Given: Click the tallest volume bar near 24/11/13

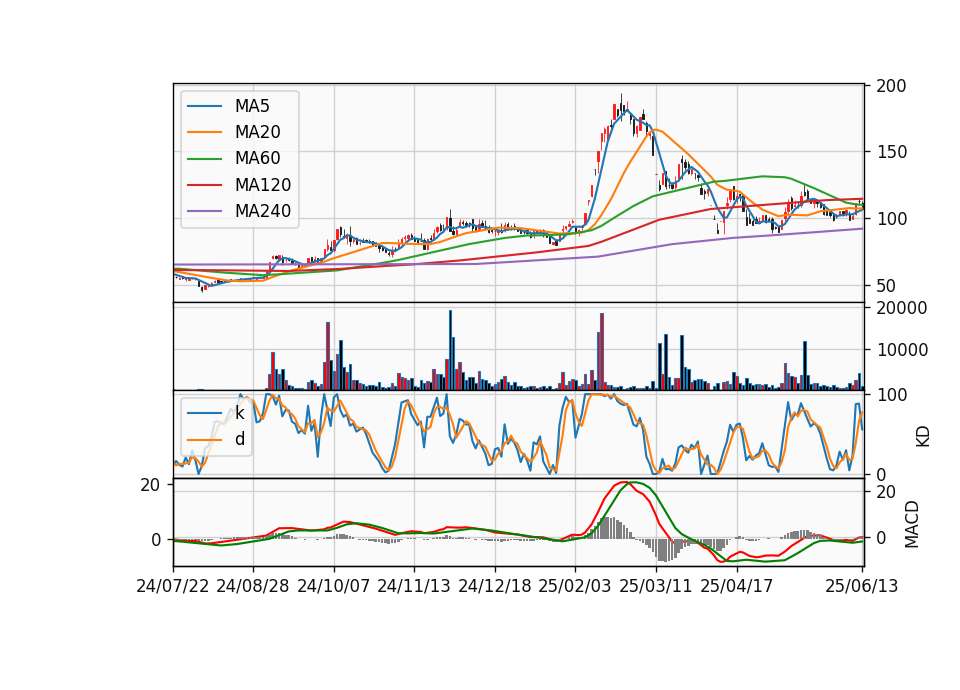Looking at the screenshot, I should (x=450, y=350).
